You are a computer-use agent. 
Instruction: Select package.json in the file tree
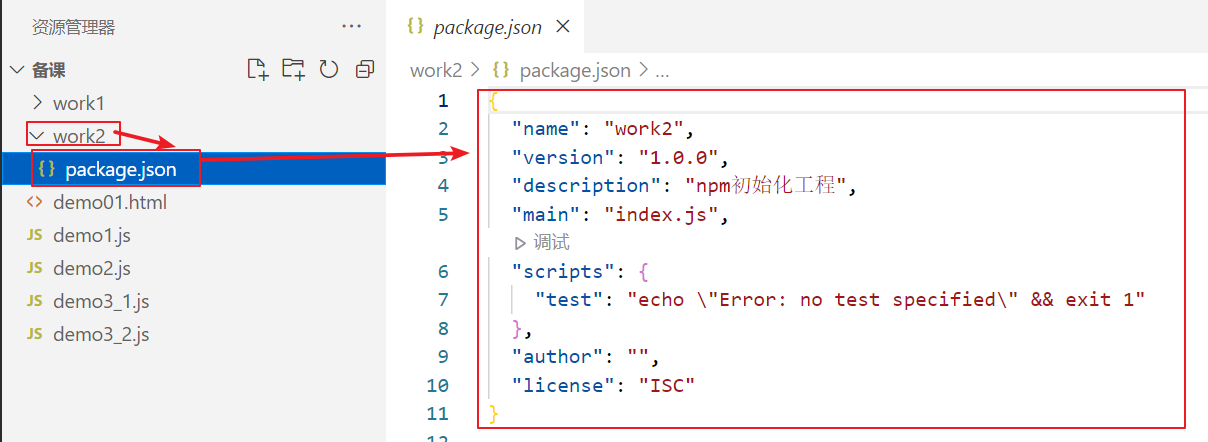120,169
